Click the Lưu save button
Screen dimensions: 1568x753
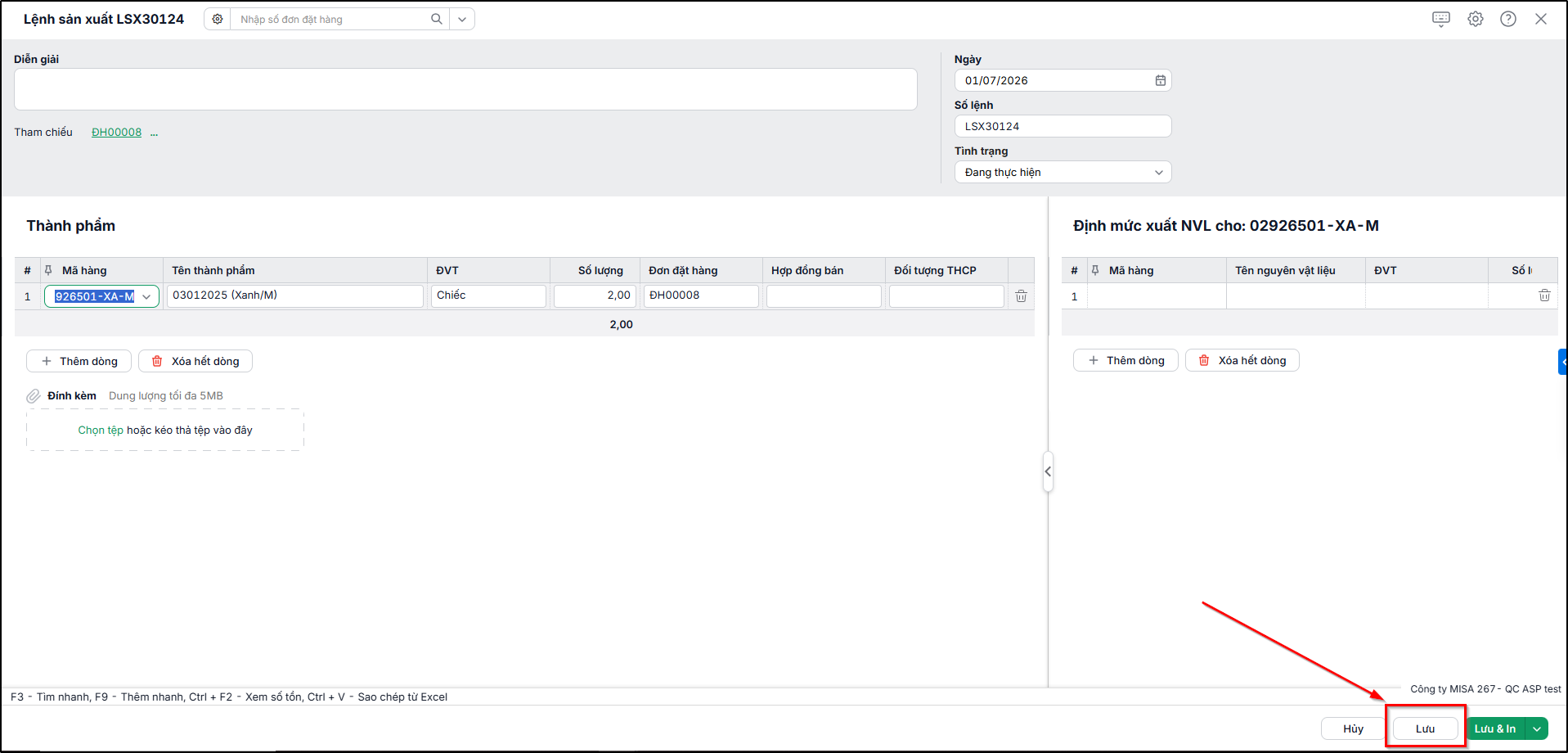1426,728
